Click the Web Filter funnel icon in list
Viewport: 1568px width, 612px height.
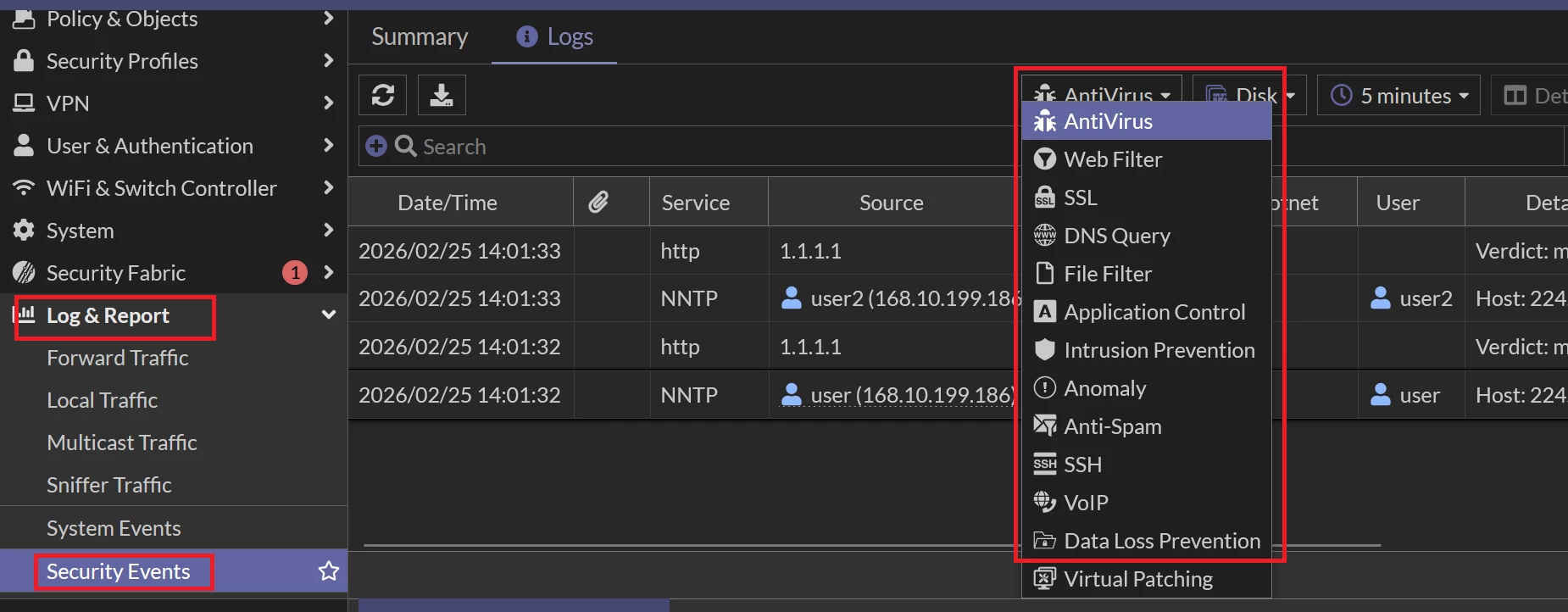pyautogui.click(x=1045, y=159)
